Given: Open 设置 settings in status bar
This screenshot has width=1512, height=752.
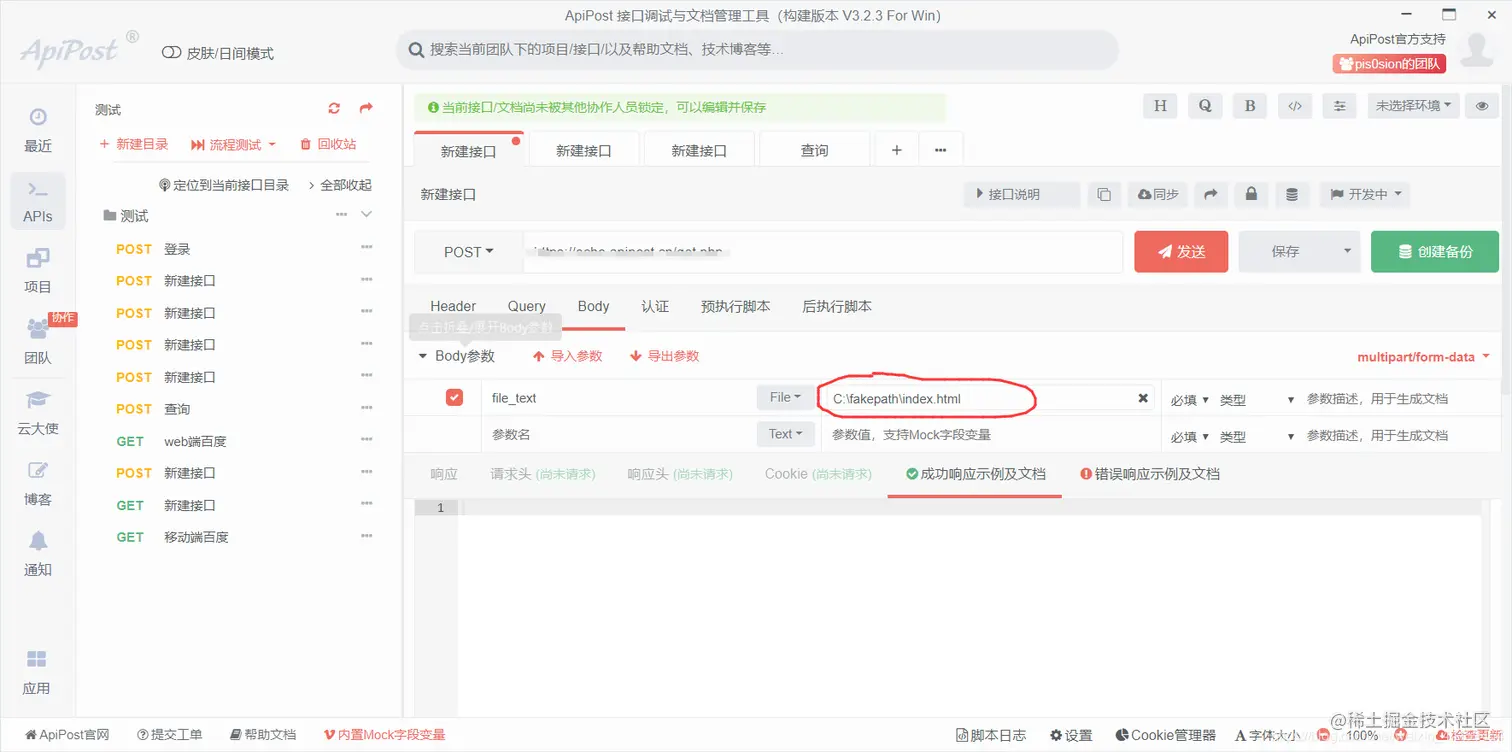Looking at the screenshot, I should click(1071, 735).
